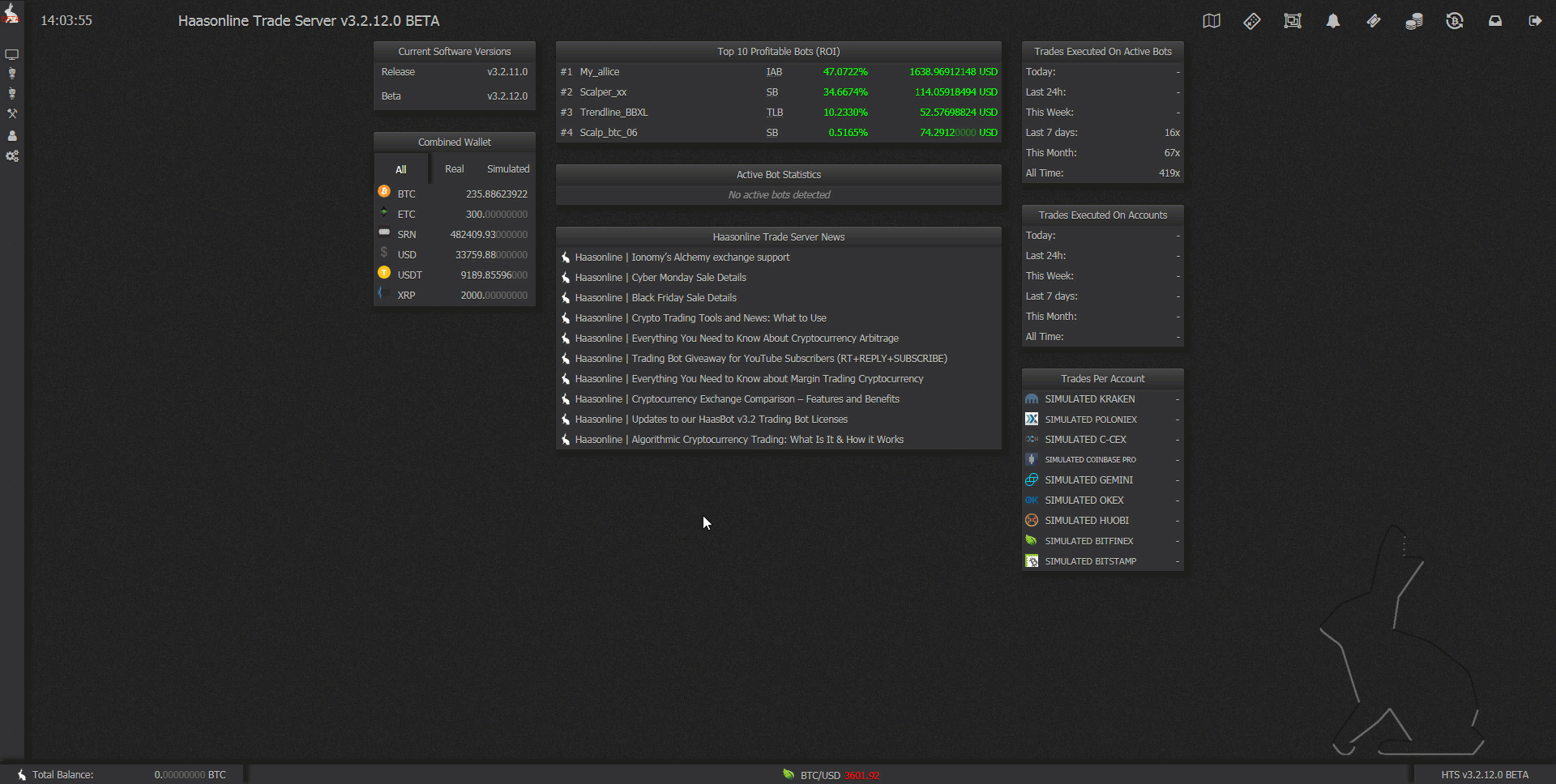
Task: Click the Total Balance BTC value
Action: point(190,775)
